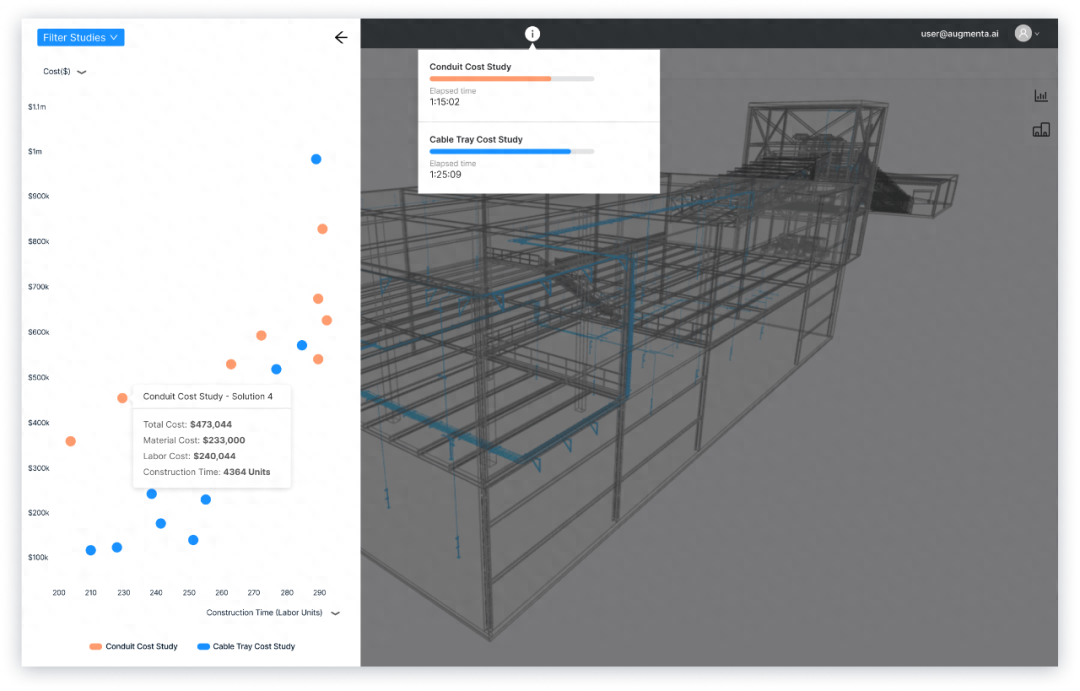Open the user avatar icon

coord(1023,33)
